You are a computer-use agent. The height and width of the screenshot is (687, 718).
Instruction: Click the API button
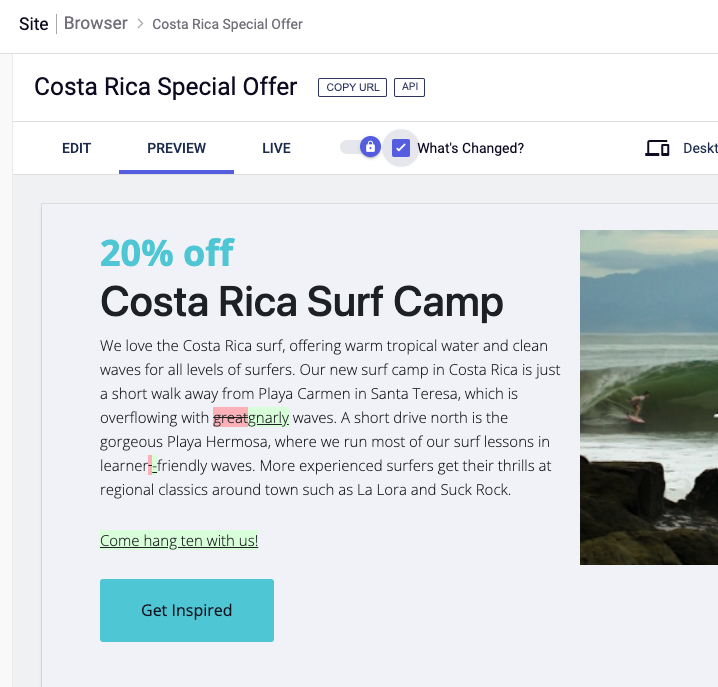pyautogui.click(x=409, y=87)
